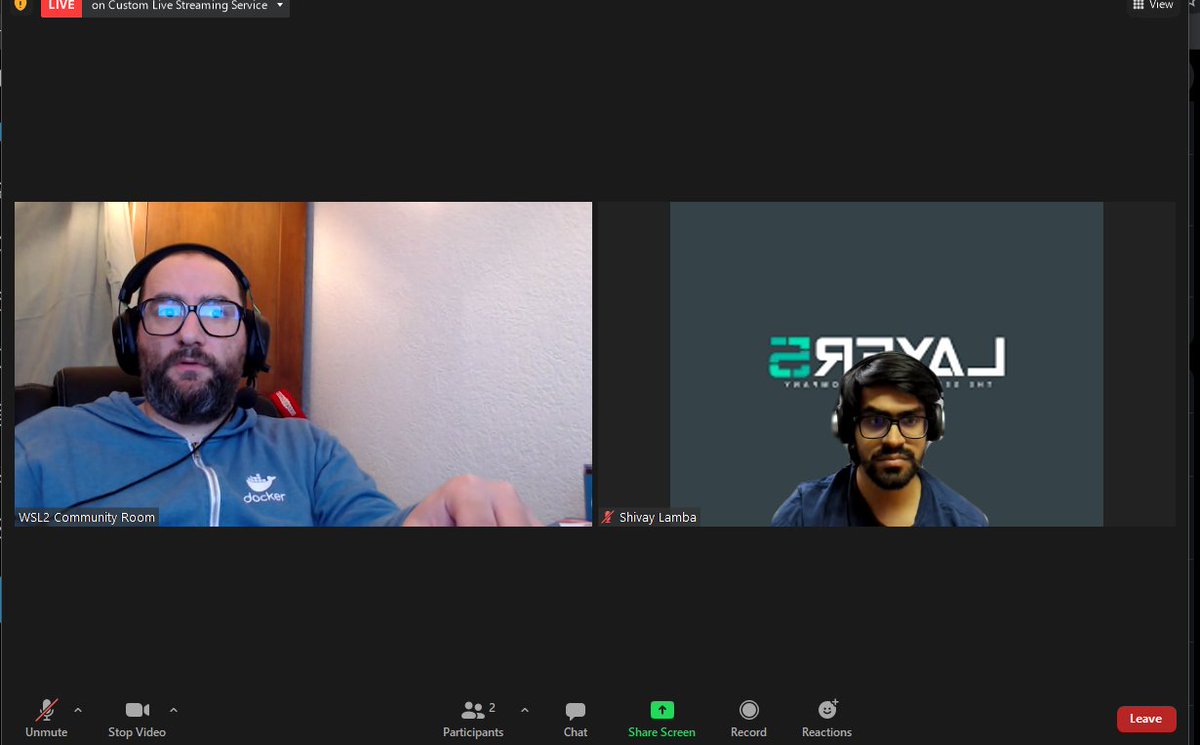This screenshot has height=745, width=1200.
Task: Click Shivay Lamba's muted microphone indicator
Action: 607,517
